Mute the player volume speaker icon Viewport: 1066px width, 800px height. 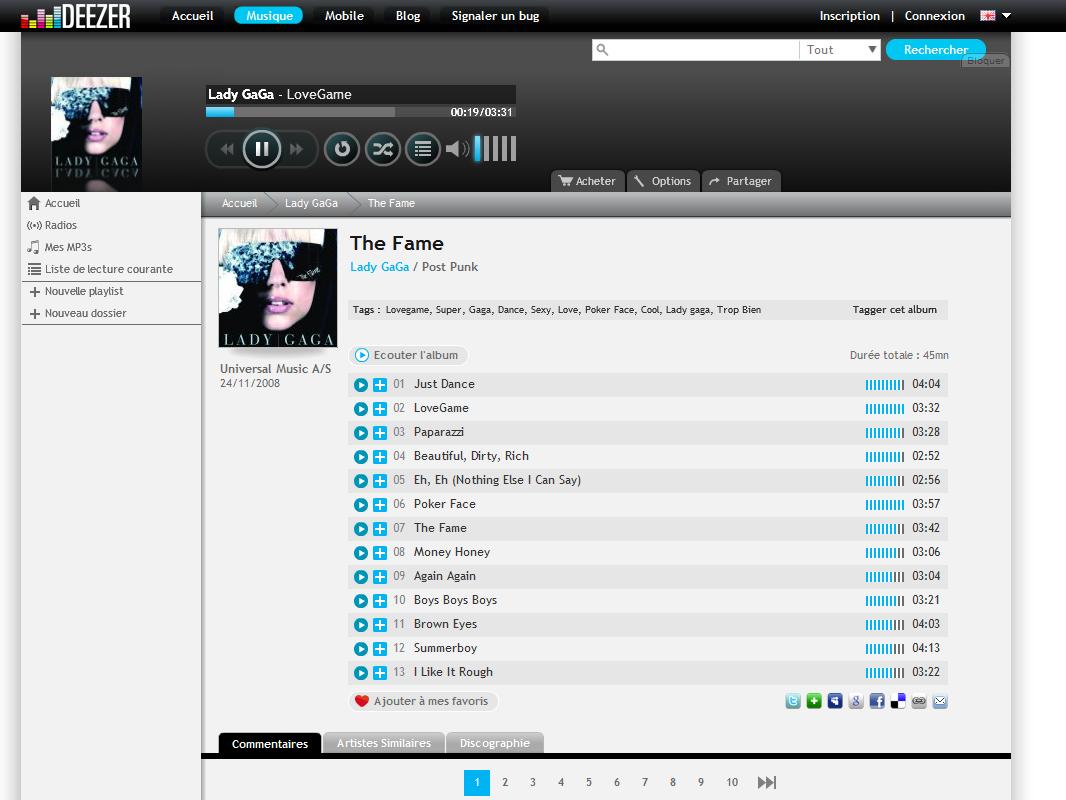tap(456, 149)
